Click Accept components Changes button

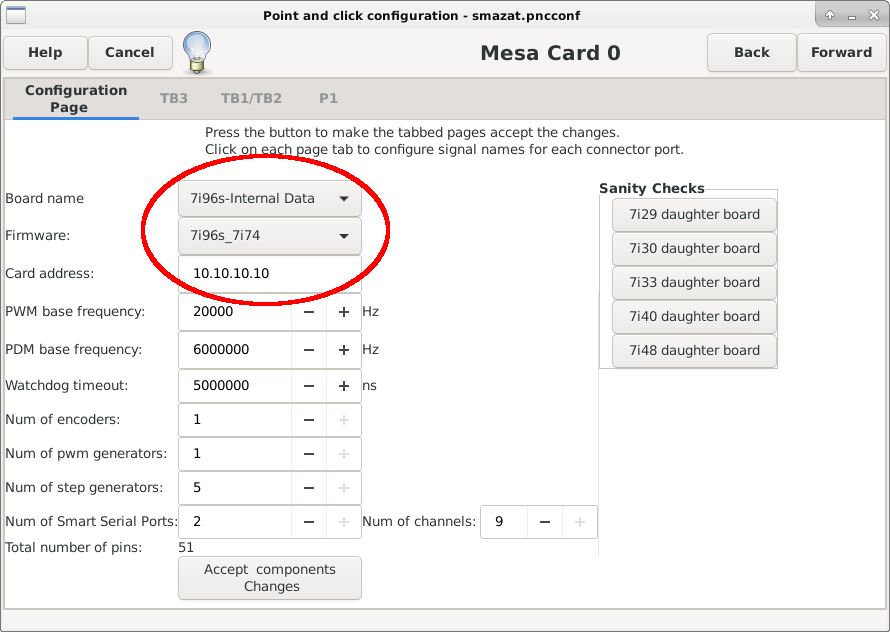(270, 578)
